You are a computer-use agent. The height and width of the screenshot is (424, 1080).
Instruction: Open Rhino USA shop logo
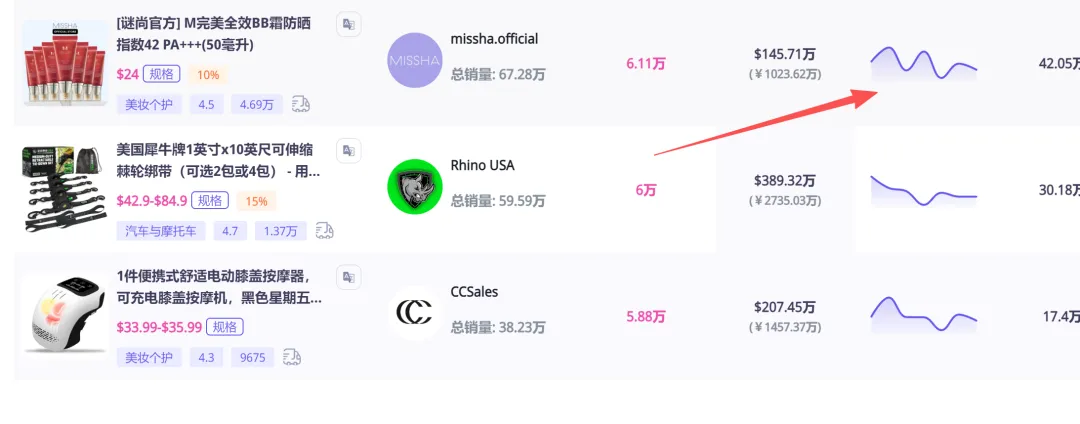[x=414, y=186]
